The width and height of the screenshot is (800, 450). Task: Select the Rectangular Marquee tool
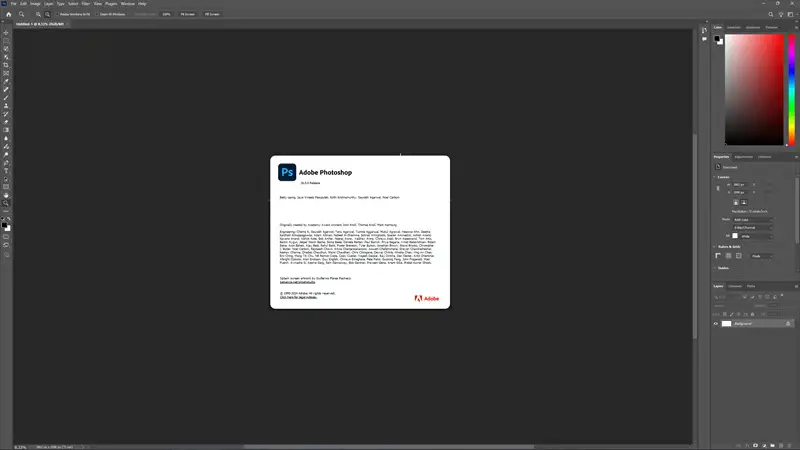6,41
